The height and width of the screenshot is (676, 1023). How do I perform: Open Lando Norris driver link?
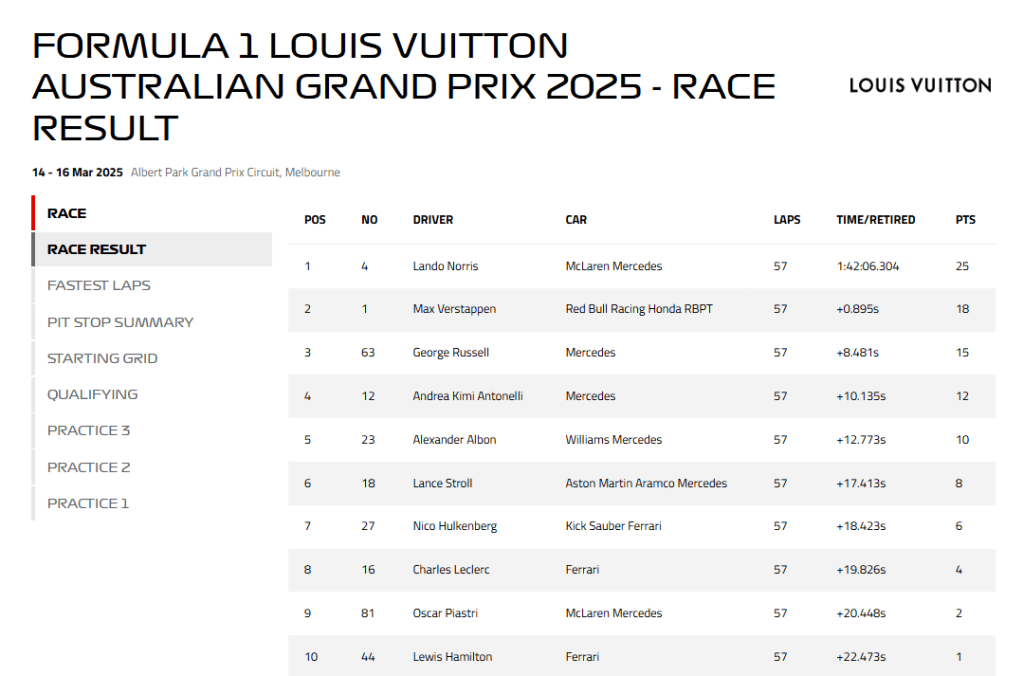(445, 267)
